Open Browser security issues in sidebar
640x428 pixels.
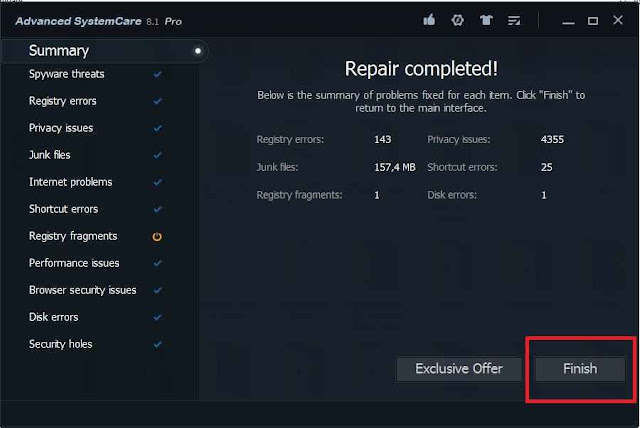(82, 290)
